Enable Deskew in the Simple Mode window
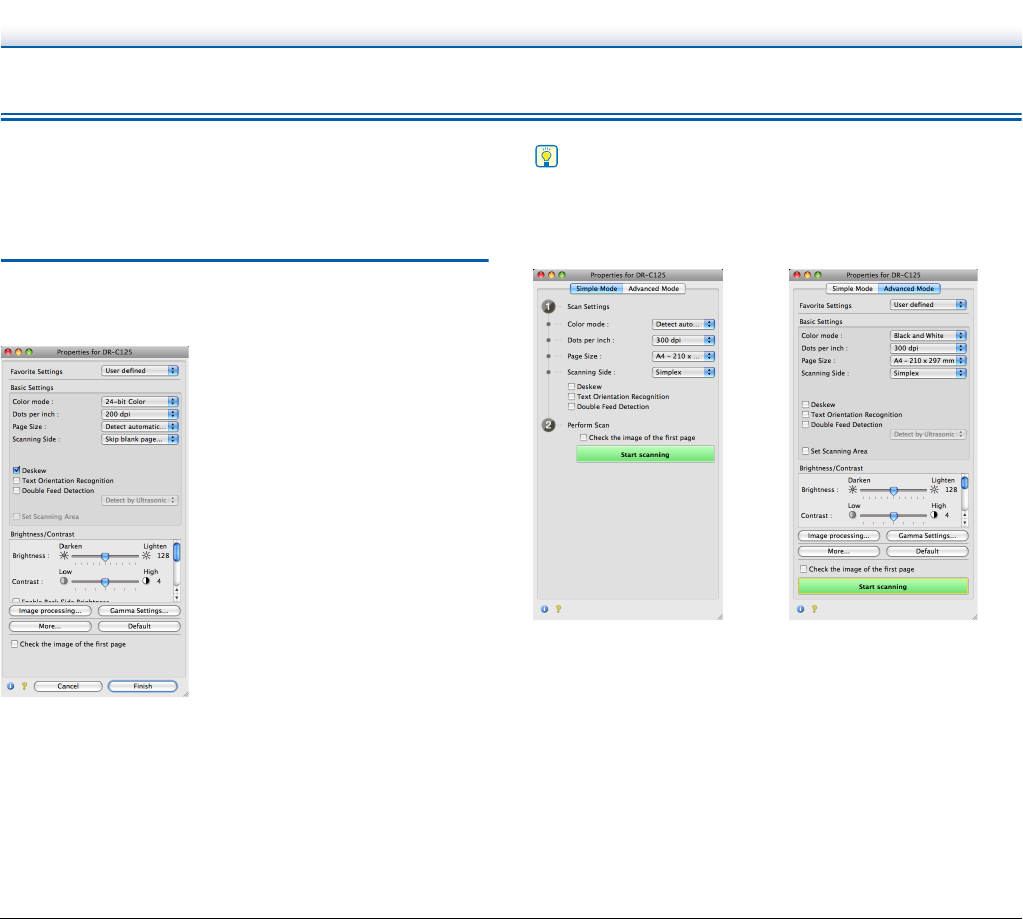This screenshot has width=1023, height=919. [x=572, y=386]
